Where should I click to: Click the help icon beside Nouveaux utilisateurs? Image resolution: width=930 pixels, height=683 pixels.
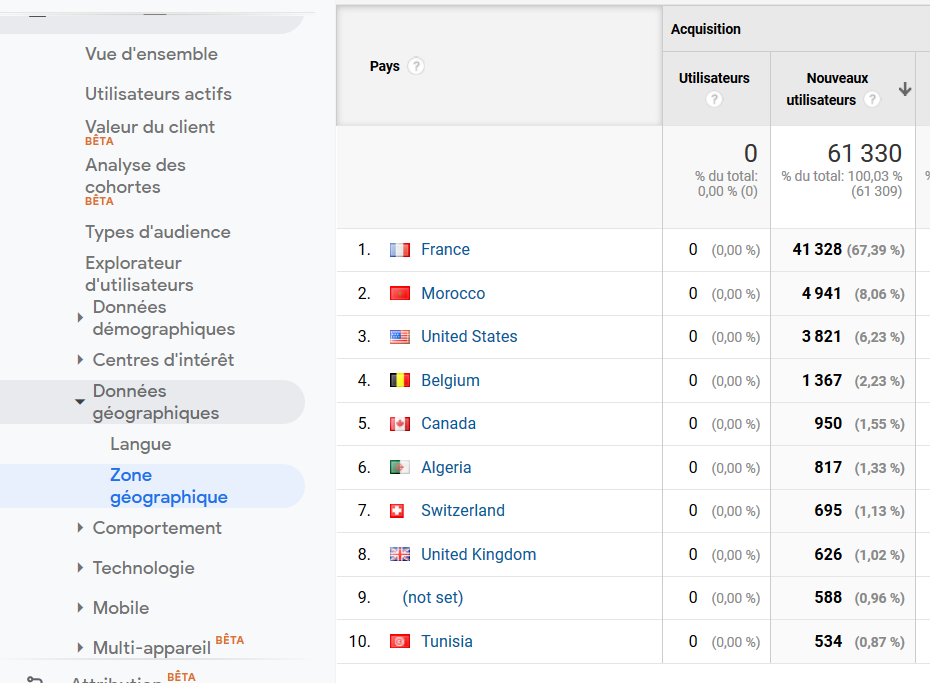[x=872, y=100]
